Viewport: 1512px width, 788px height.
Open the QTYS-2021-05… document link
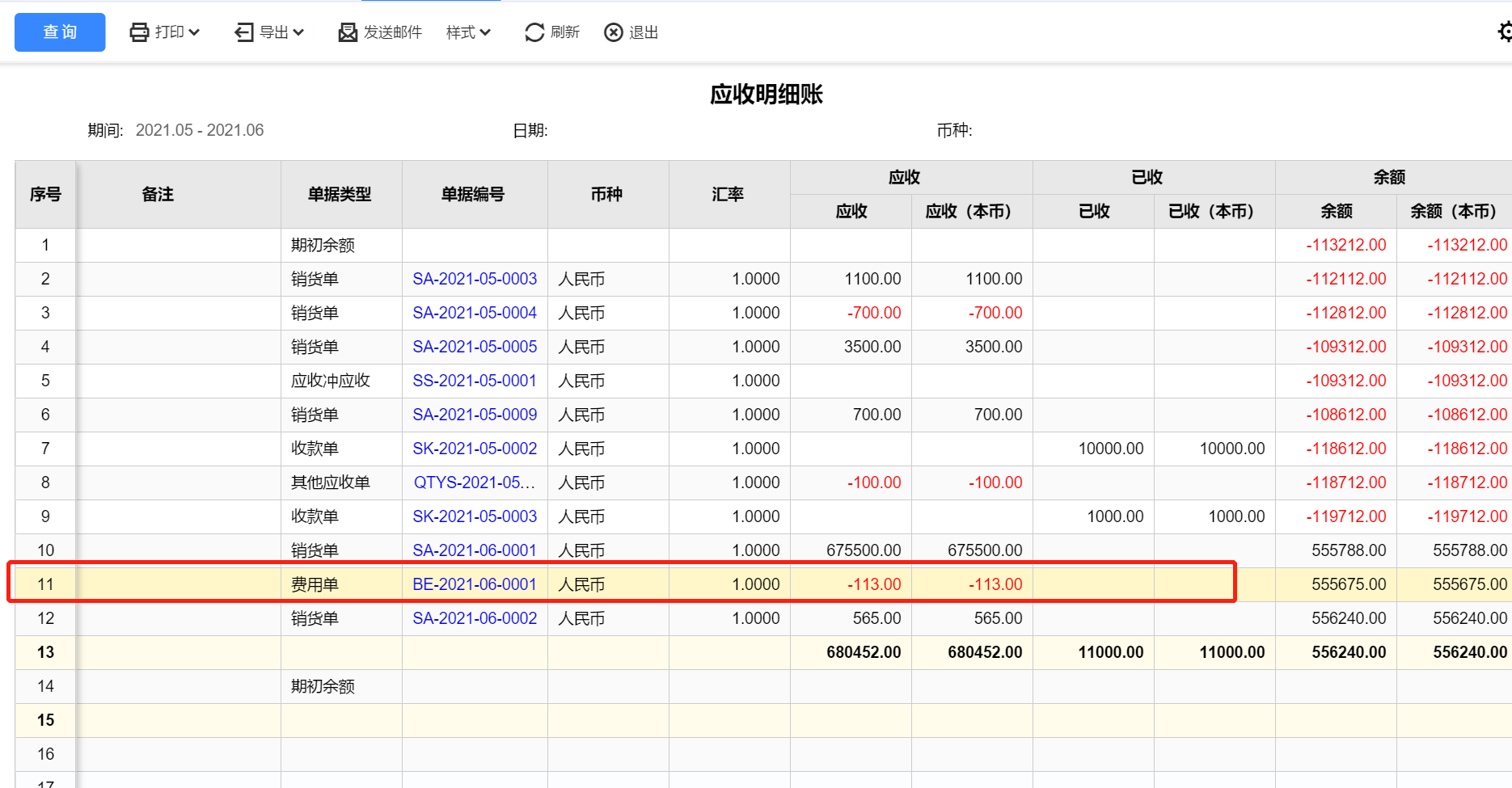coord(475,482)
